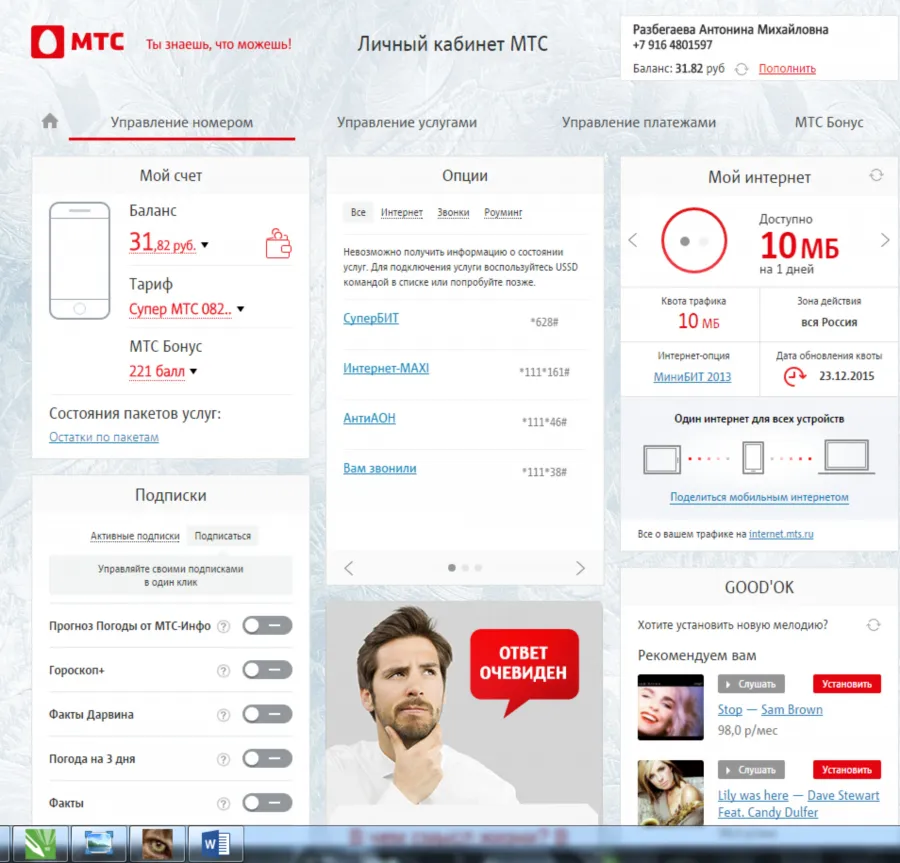The width and height of the screenshot is (900, 863).
Task: Filter options by Звонки
Action: tap(453, 213)
